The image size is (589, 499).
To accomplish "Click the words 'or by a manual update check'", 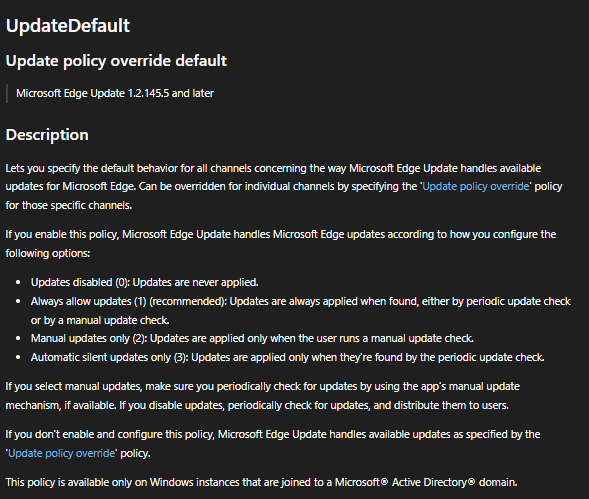I will (100, 320).
